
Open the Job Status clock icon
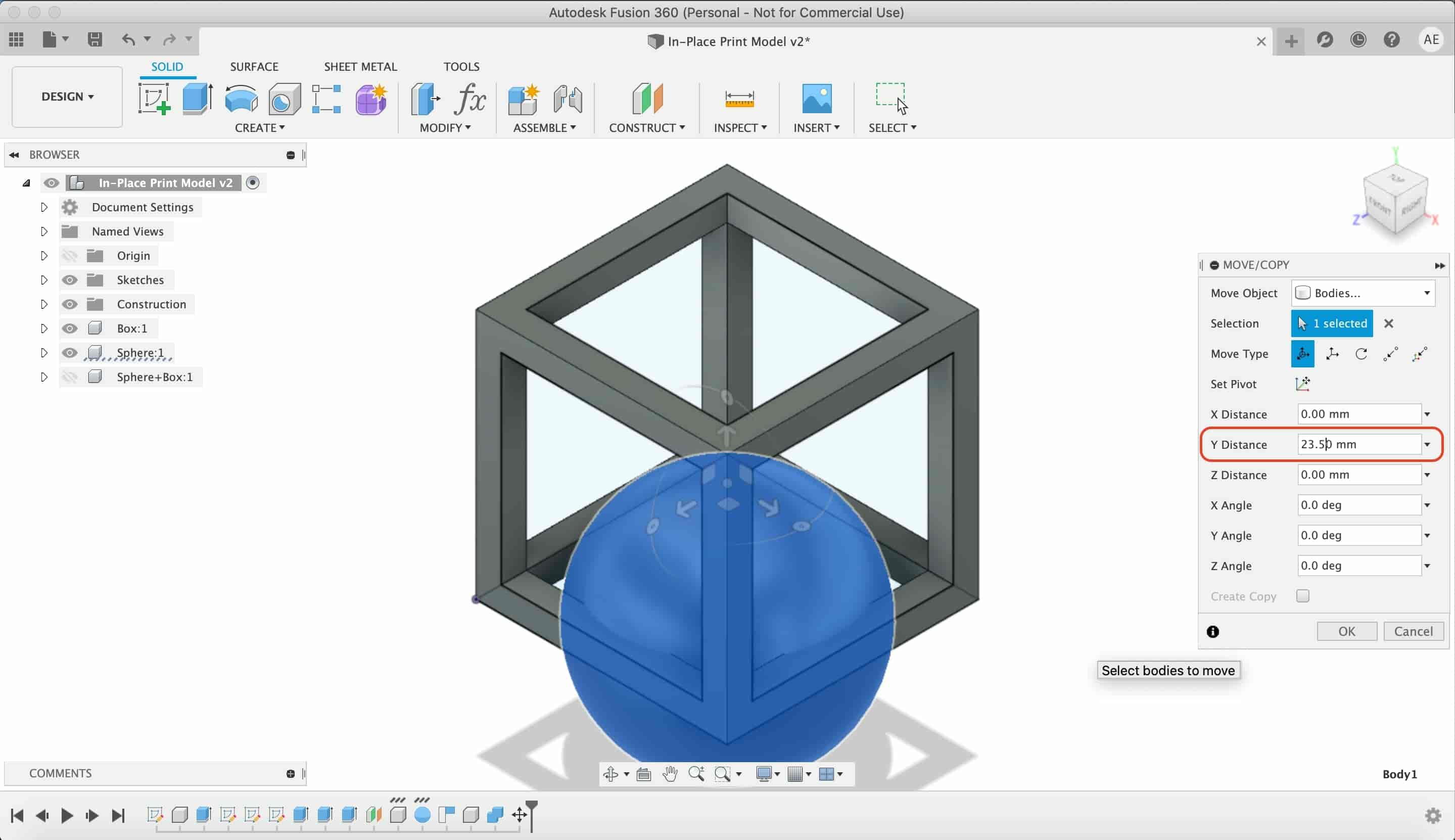click(x=1358, y=39)
